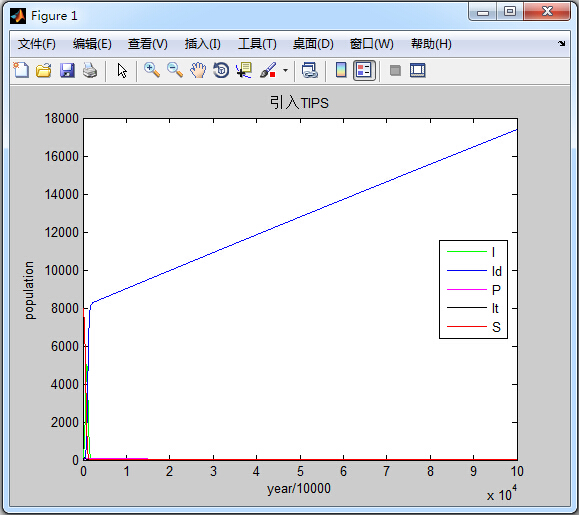The image size is (579, 515).
Task: Print the figure with printer icon
Action: 90,70
